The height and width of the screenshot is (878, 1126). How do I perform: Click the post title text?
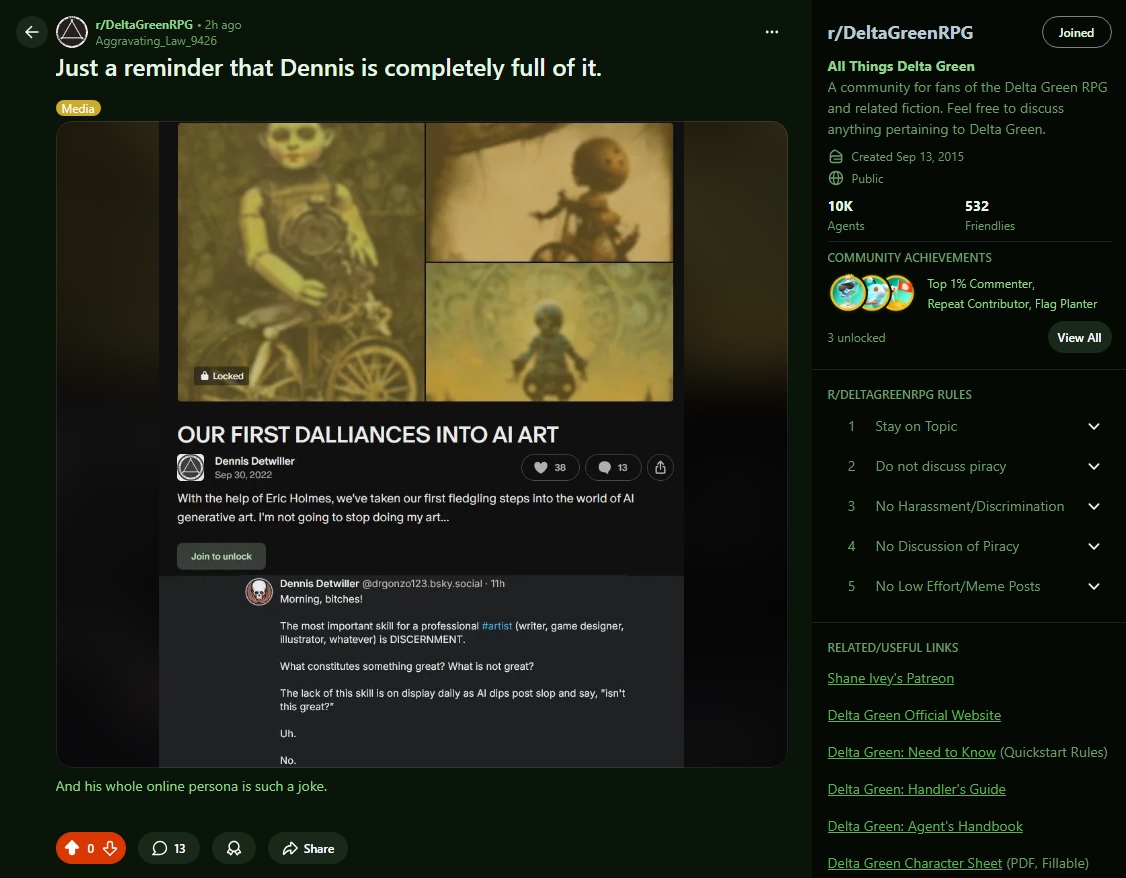click(x=328, y=68)
